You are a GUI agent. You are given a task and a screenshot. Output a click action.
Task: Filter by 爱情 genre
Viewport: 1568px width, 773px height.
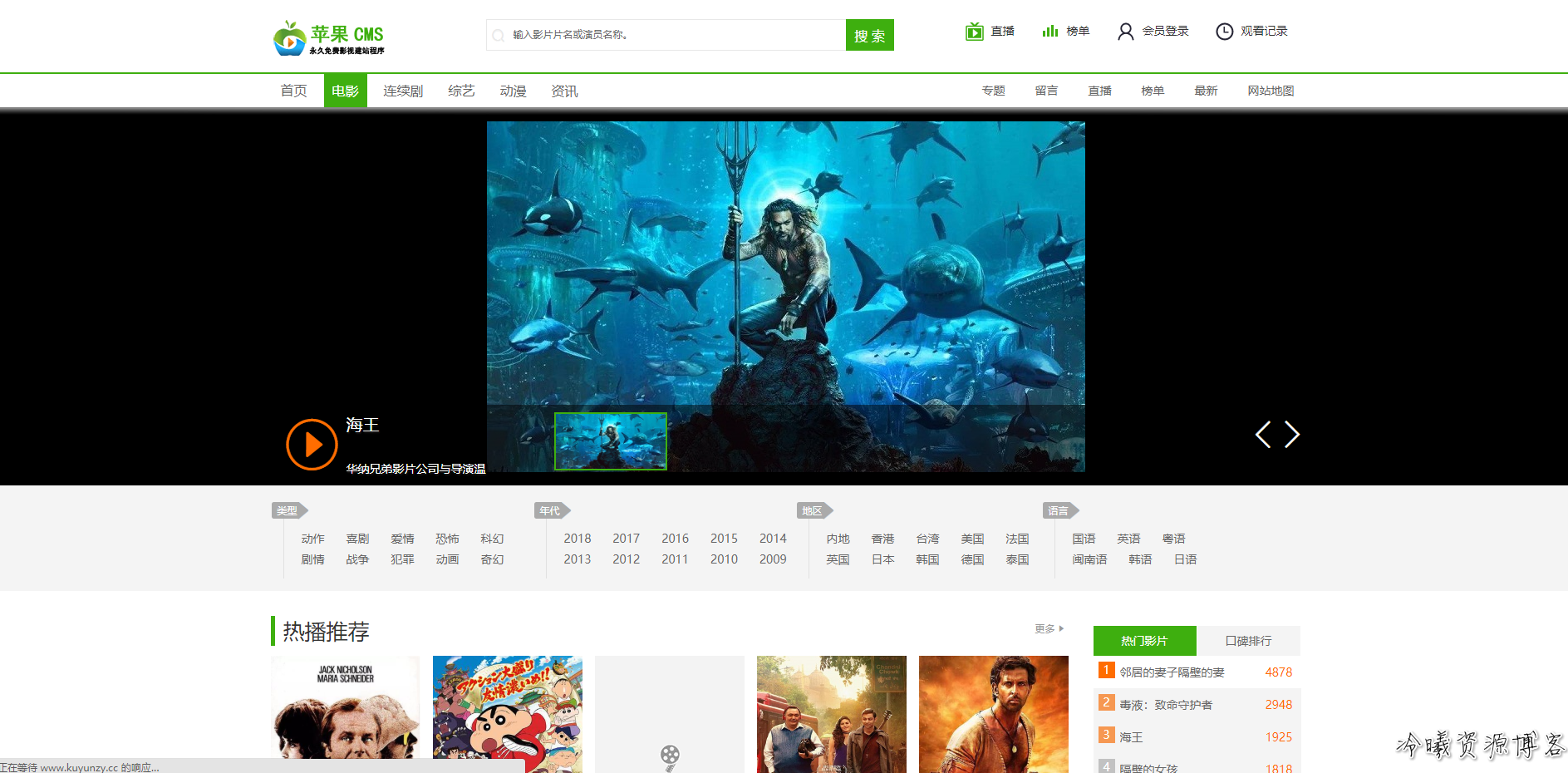click(x=402, y=539)
